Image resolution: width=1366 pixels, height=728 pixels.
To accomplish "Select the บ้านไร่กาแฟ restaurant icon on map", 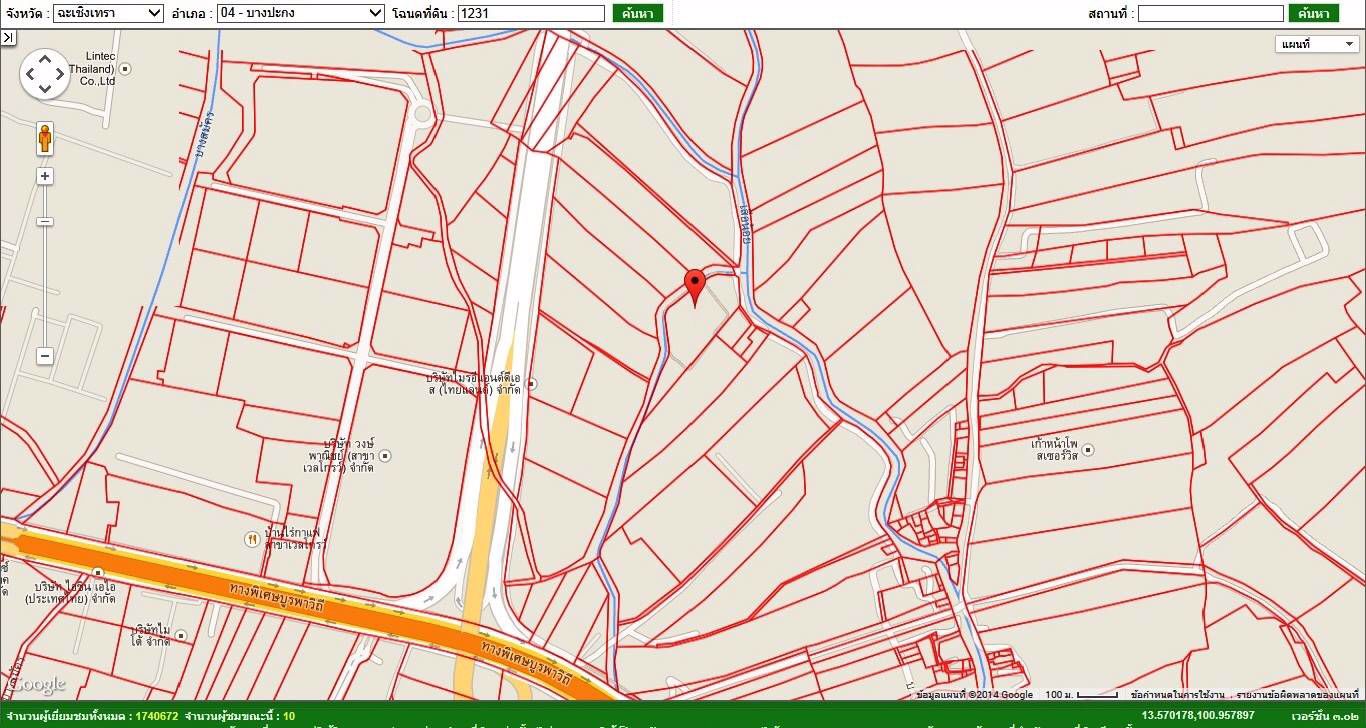I will coord(251,539).
